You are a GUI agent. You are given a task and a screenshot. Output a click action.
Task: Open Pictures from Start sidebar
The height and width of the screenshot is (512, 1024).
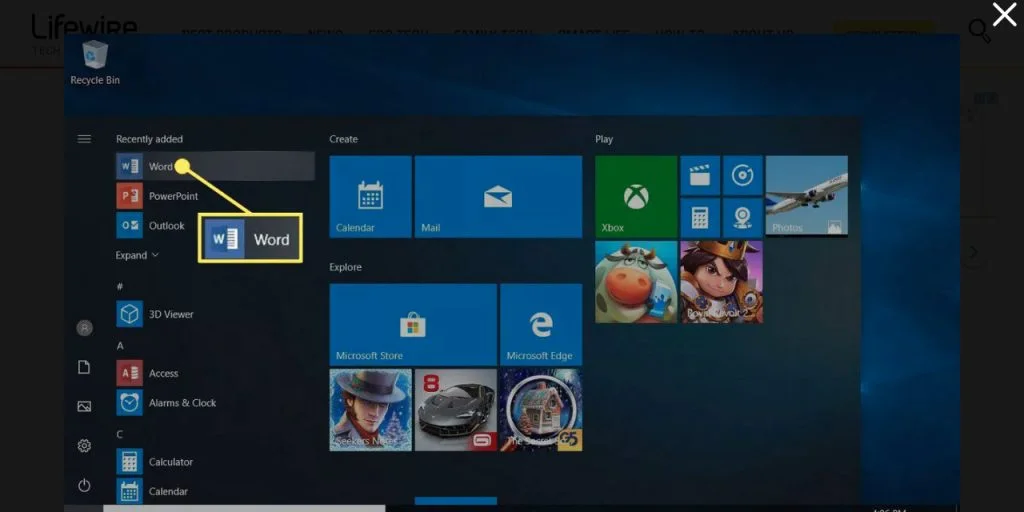tap(84, 406)
